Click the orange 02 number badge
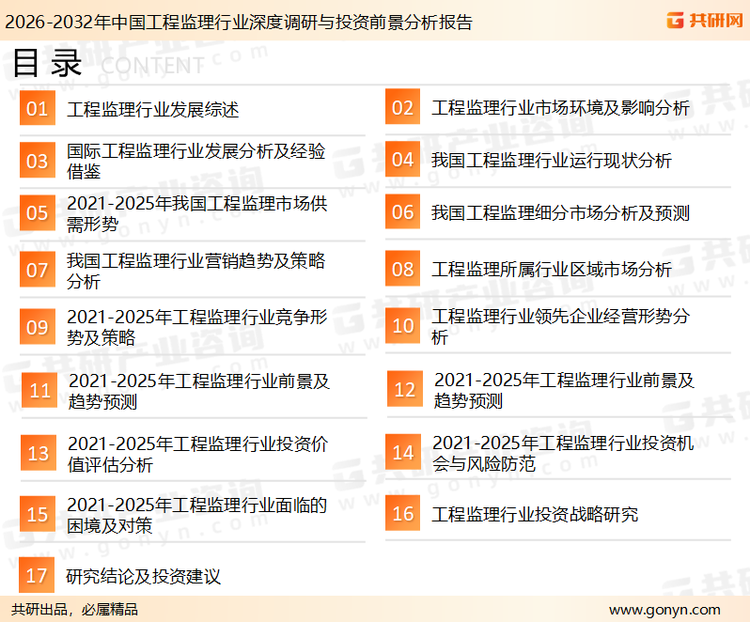This screenshot has width=750, height=622. tap(403, 107)
